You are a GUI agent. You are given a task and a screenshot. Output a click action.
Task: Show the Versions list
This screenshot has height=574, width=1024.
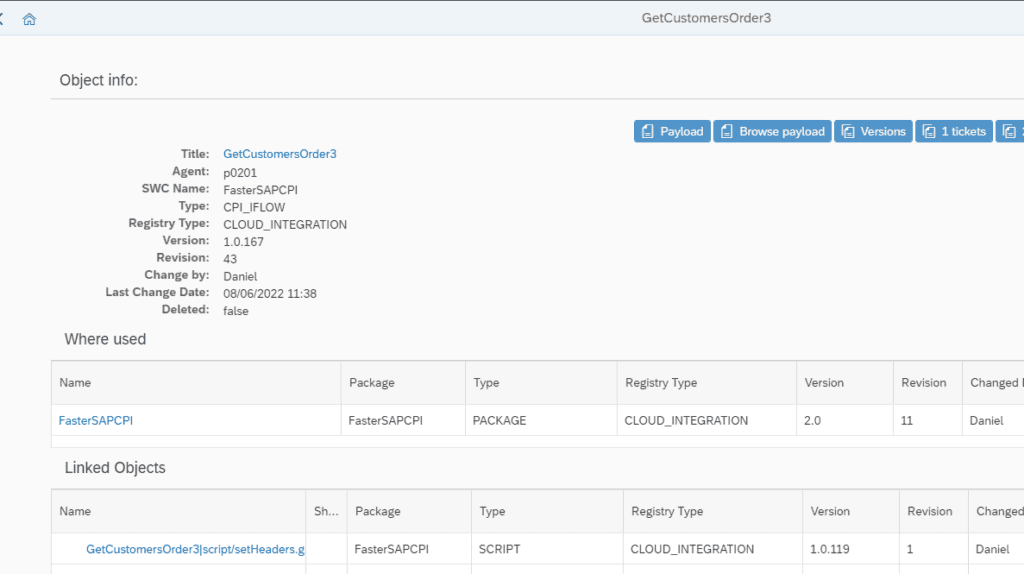(x=873, y=131)
